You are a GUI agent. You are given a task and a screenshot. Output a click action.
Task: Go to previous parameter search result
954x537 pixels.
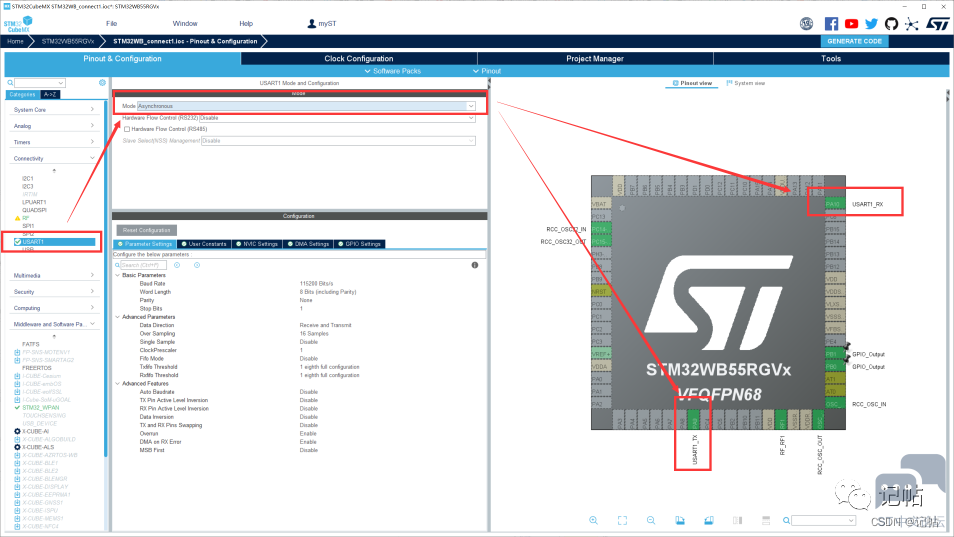177,265
